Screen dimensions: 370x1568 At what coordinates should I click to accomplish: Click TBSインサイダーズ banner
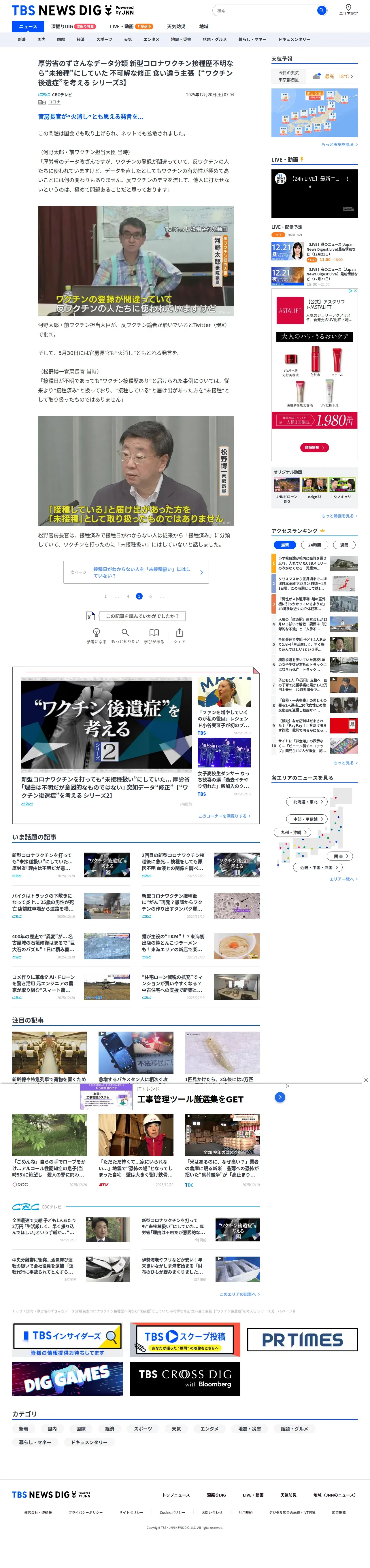pos(67,1340)
